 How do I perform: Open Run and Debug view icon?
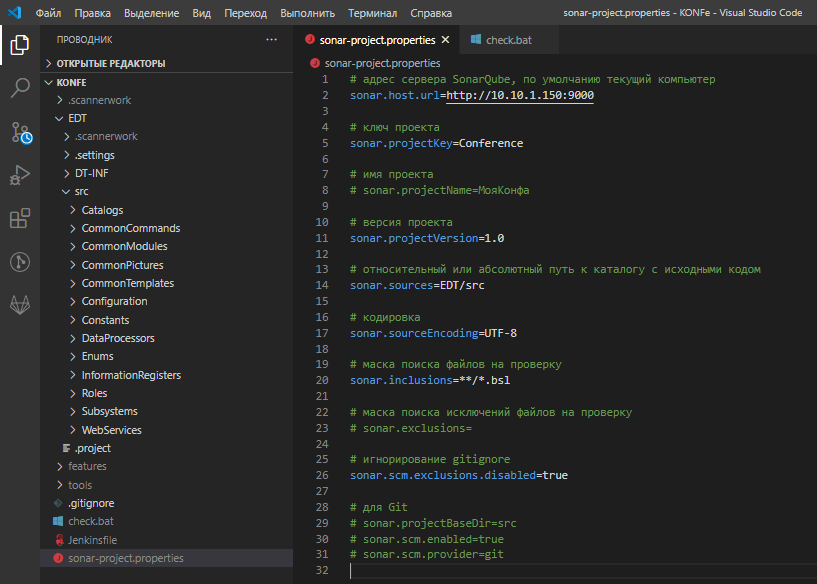point(20,176)
